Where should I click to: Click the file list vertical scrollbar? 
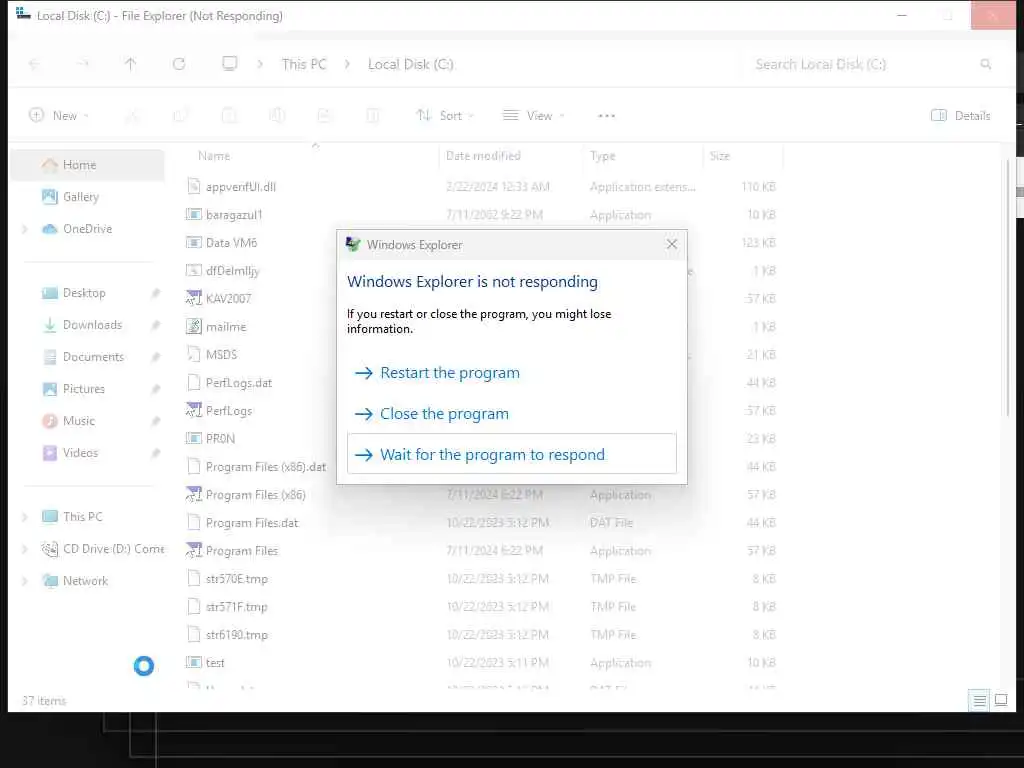(1008, 287)
